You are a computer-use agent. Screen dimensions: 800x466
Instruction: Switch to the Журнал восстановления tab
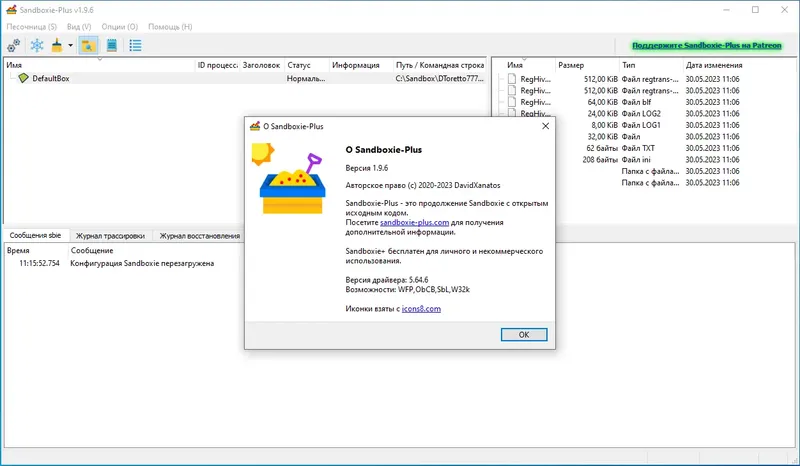click(x=199, y=236)
